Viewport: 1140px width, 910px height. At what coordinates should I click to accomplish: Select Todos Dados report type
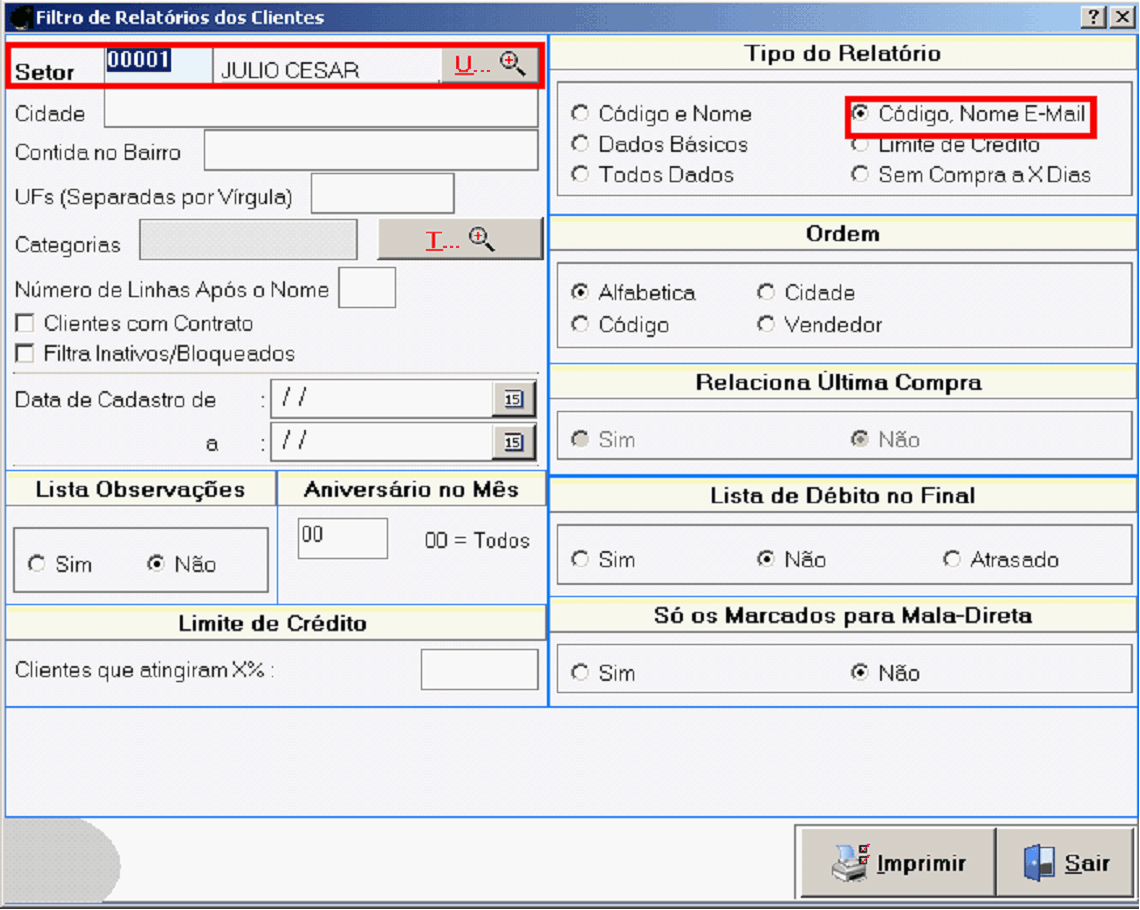[580, 175]
